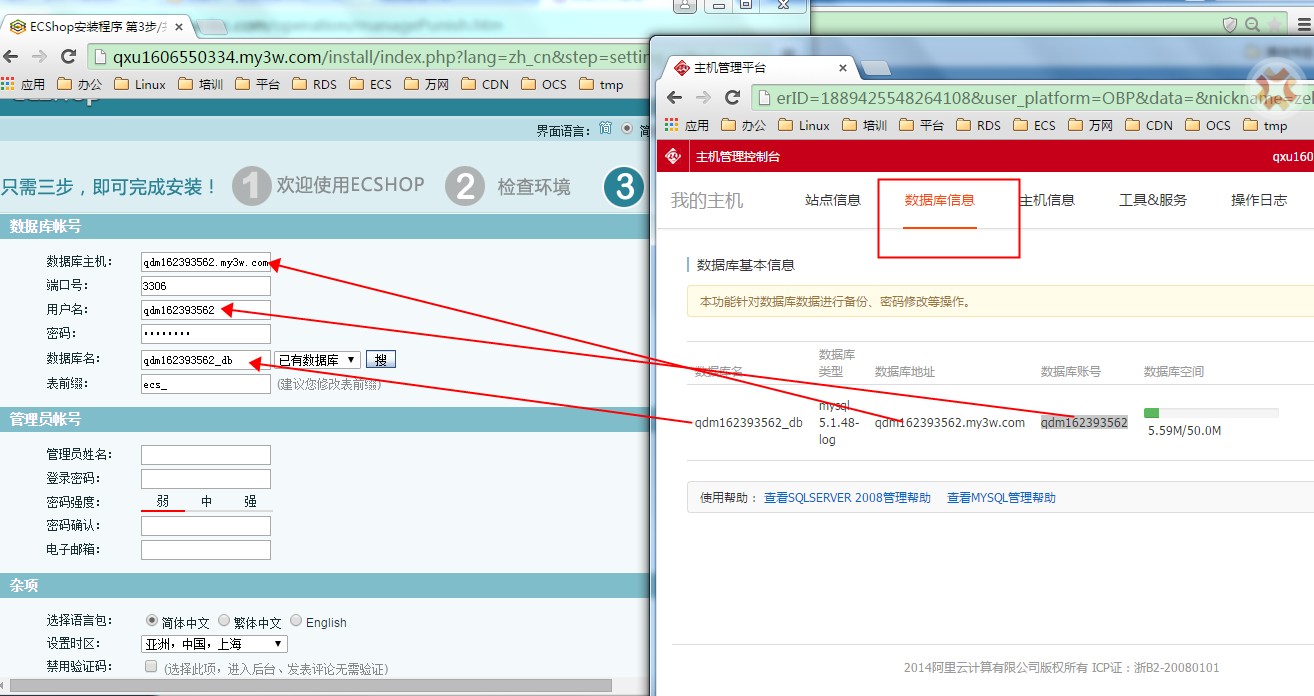Go back in the 主机管理平台 window
The image size is (1314, 696).
click(675, 97)
